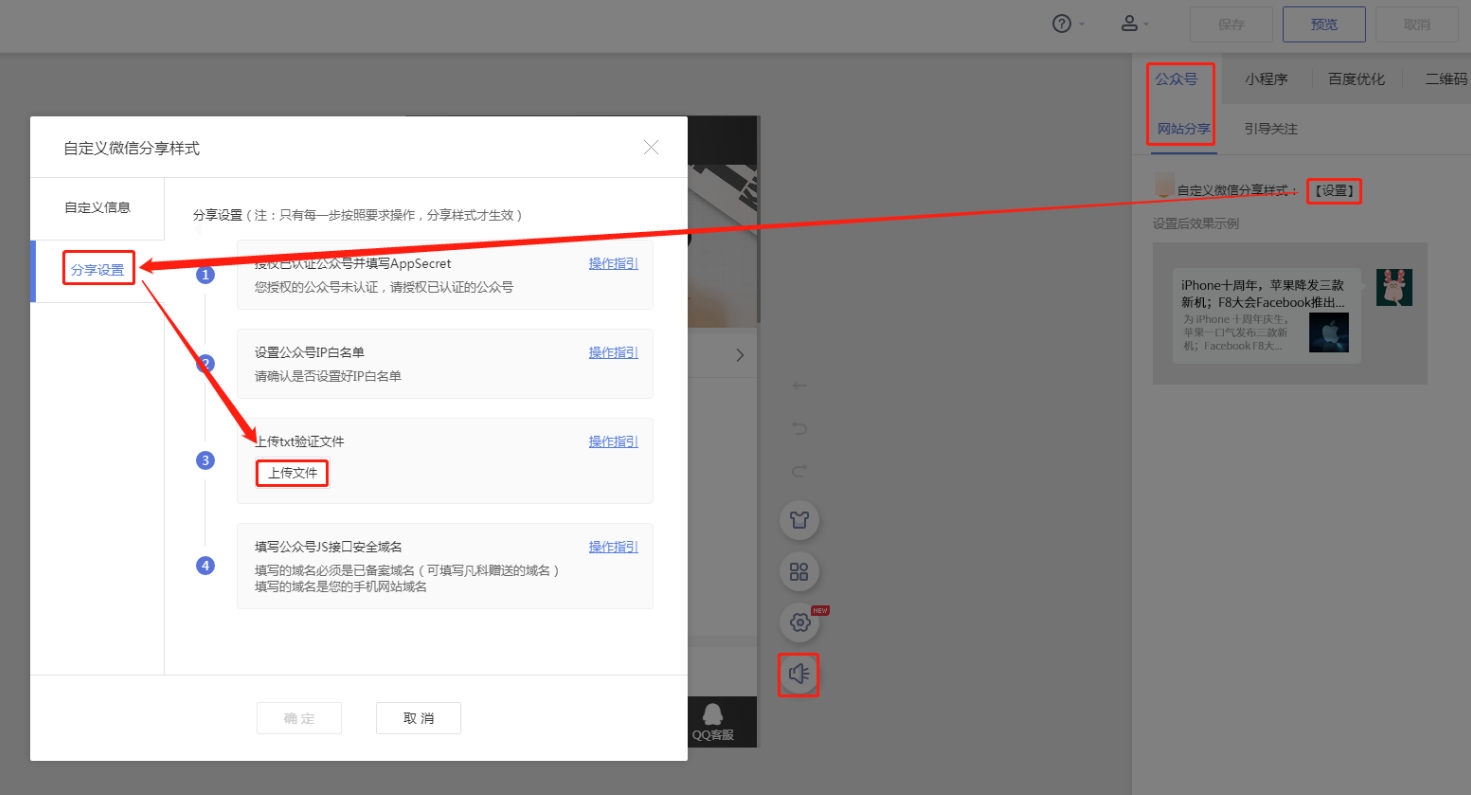Open the gear settings tool marked NEW
1471x795 pixels.
click(799, 623)
